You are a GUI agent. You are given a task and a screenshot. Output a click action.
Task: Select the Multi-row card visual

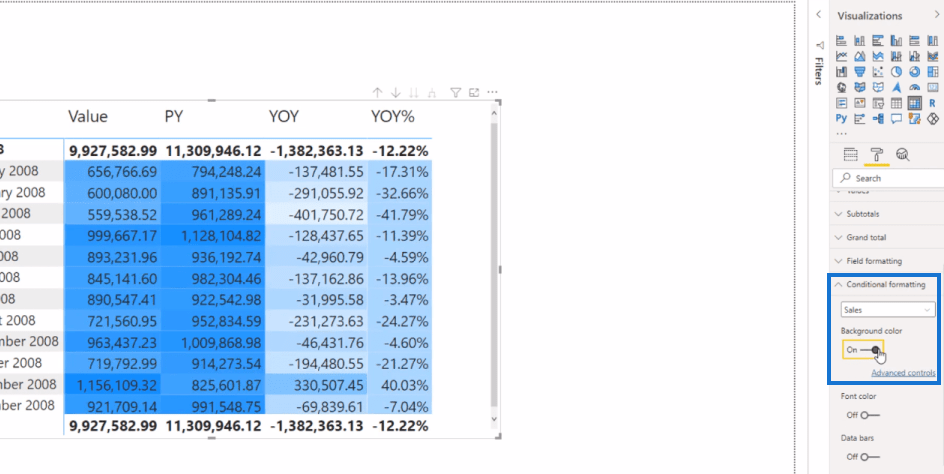pos(842,104)
